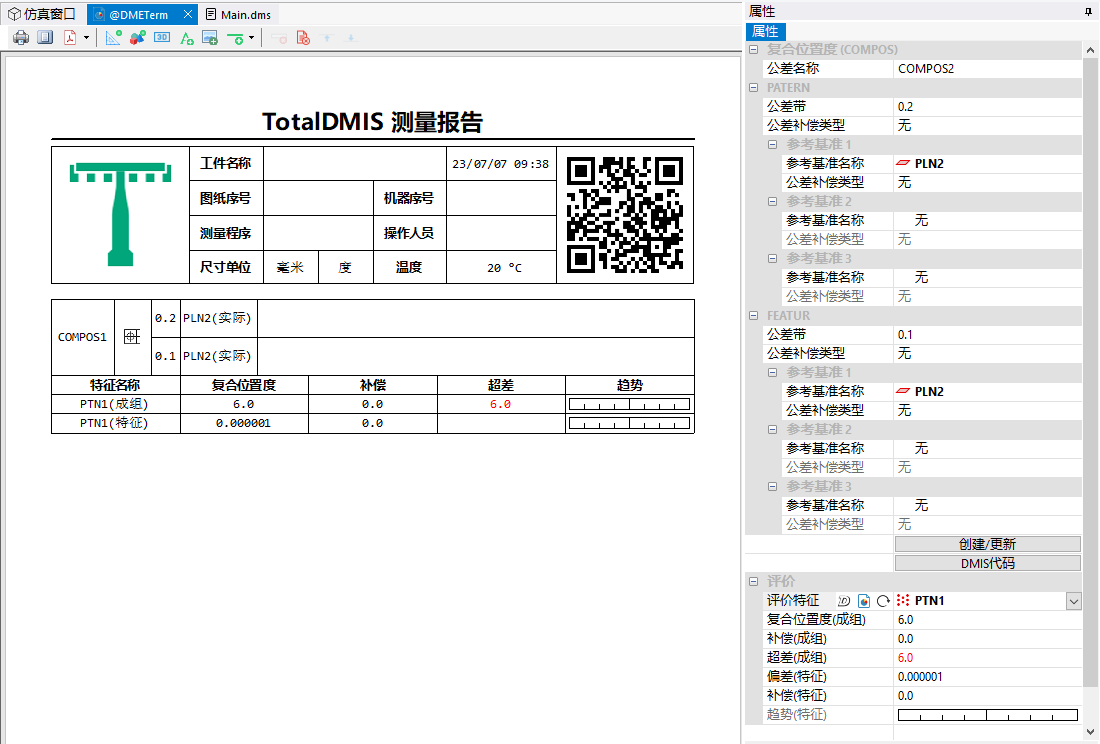Select the blue 属性 tab

[x=765, y=32]
